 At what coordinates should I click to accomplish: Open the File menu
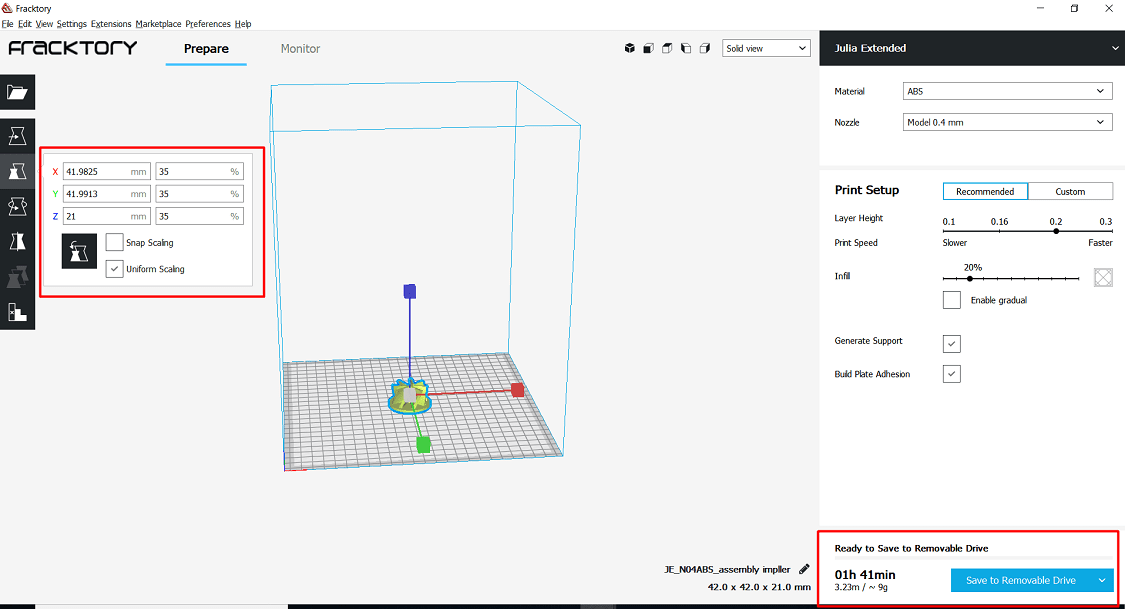7,24
